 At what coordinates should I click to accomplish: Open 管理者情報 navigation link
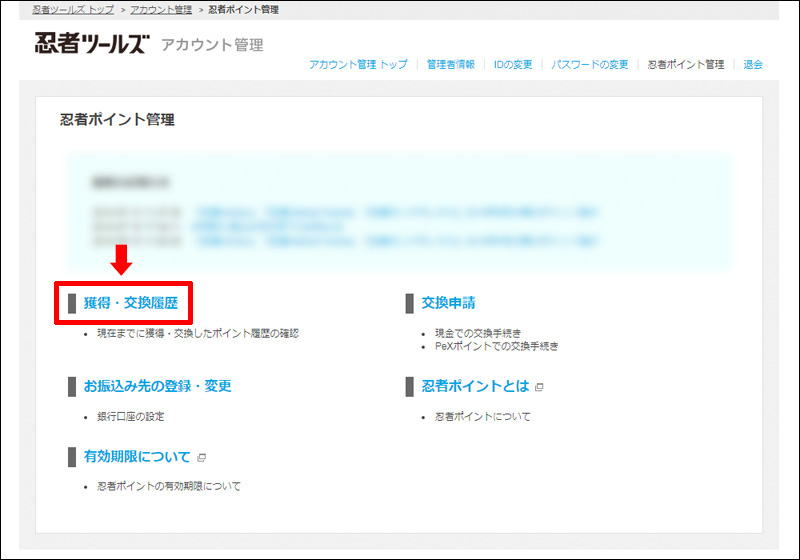[x=451, y=64]
